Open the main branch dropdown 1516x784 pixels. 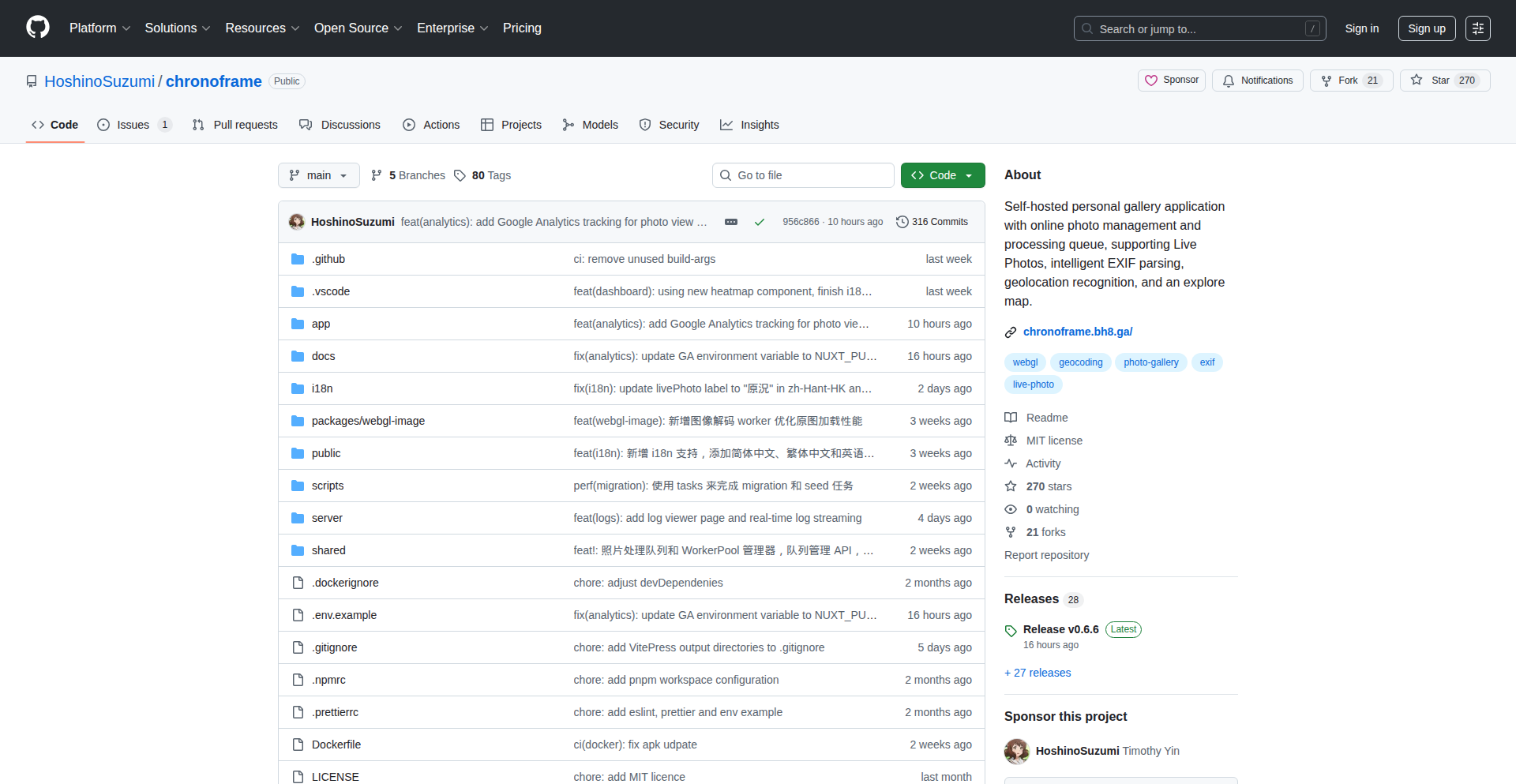(318, 175)
